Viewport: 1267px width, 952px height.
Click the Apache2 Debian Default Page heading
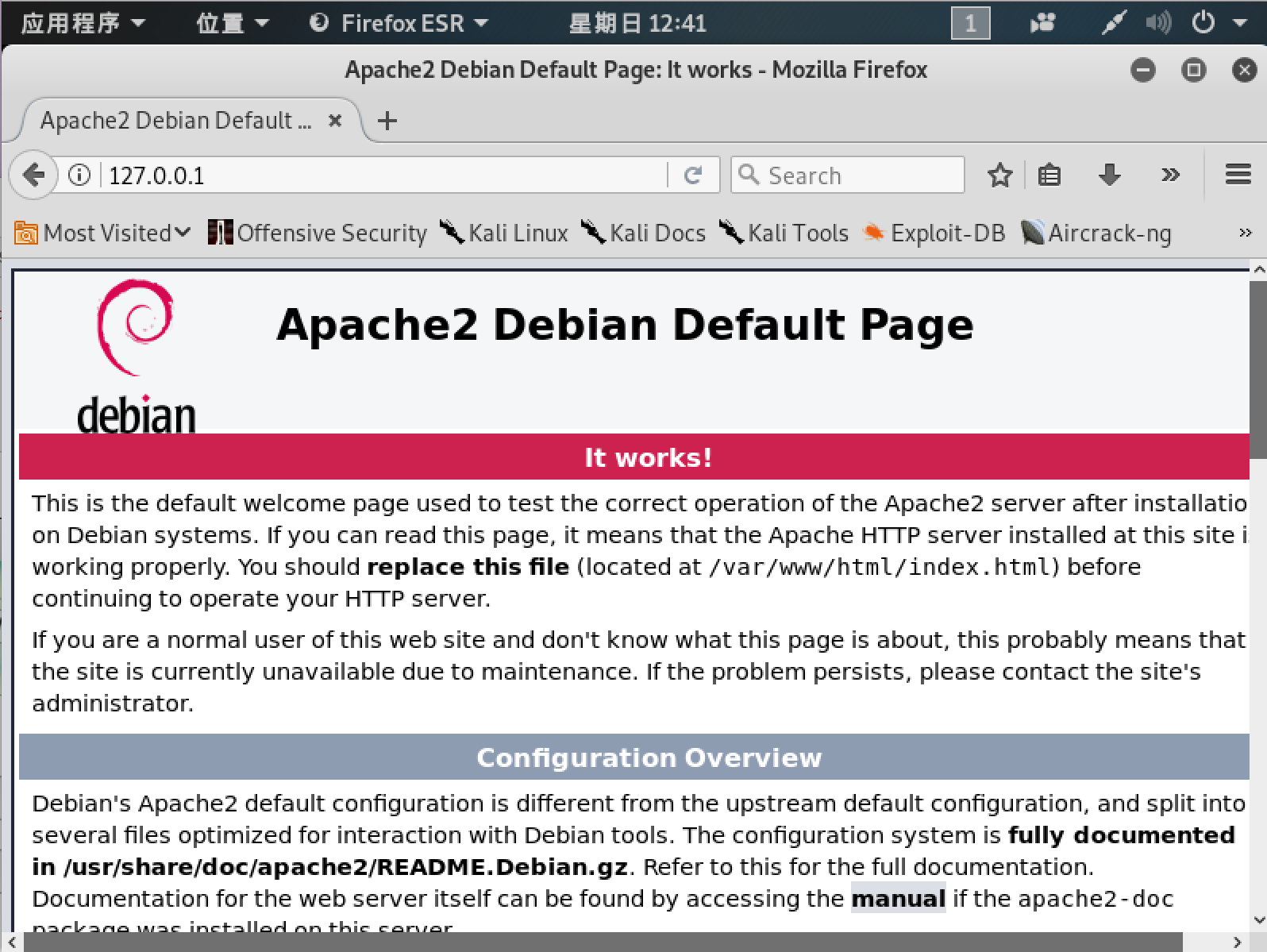[625, 325]
